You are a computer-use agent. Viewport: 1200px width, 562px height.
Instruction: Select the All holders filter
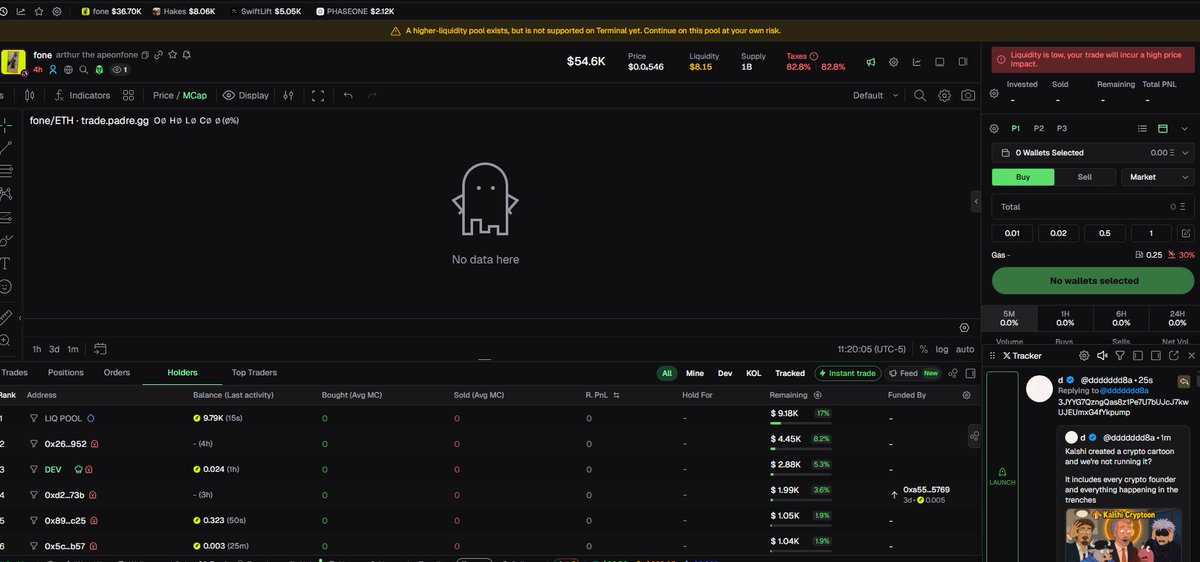[666, 373]
